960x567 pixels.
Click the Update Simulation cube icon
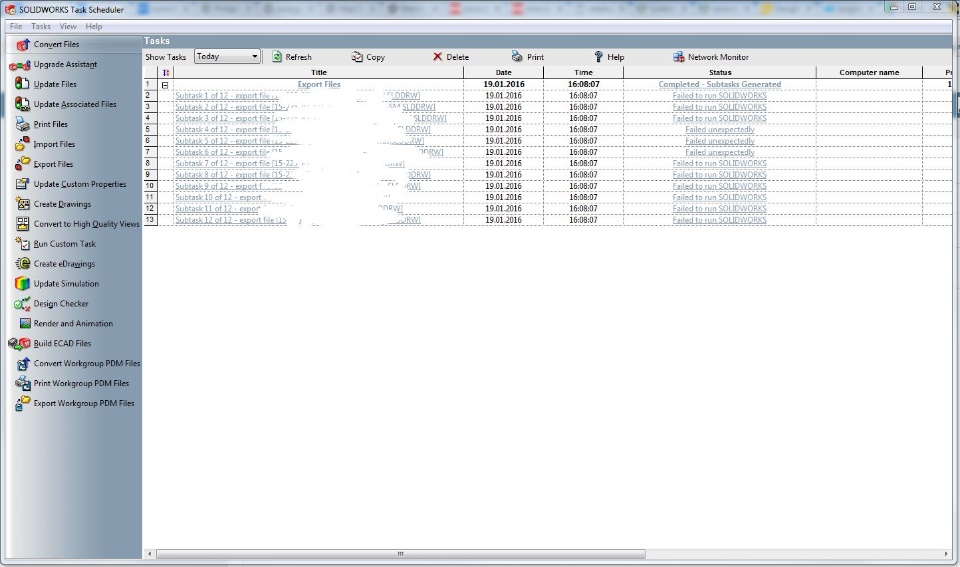pos(22,284)
